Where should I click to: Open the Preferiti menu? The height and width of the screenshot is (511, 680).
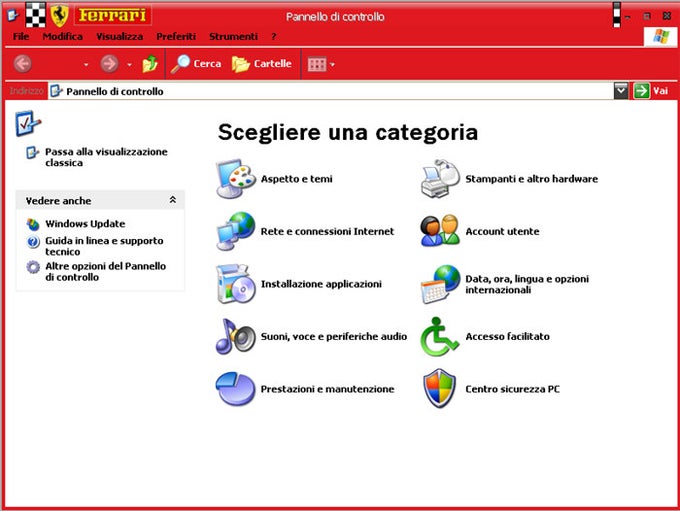[176, 36]
